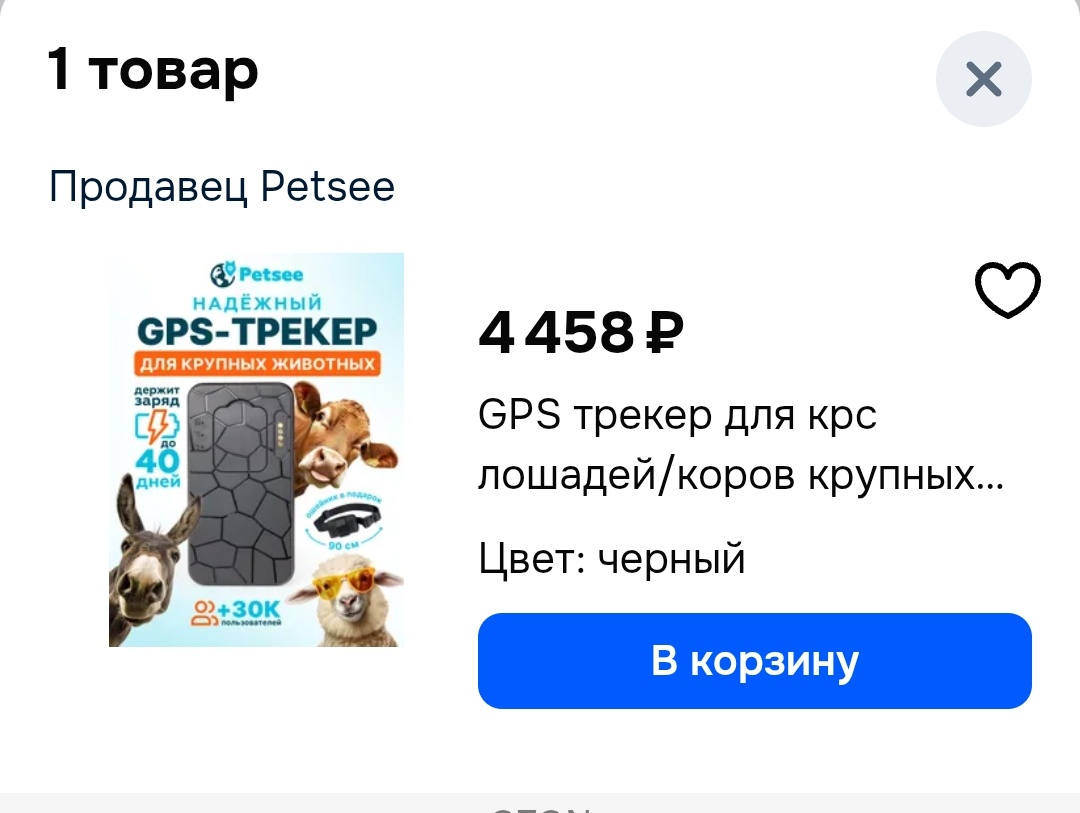Screen dimensions: 1080x813
Task: Click the 1 товар heading
Action: click(153, 70)
